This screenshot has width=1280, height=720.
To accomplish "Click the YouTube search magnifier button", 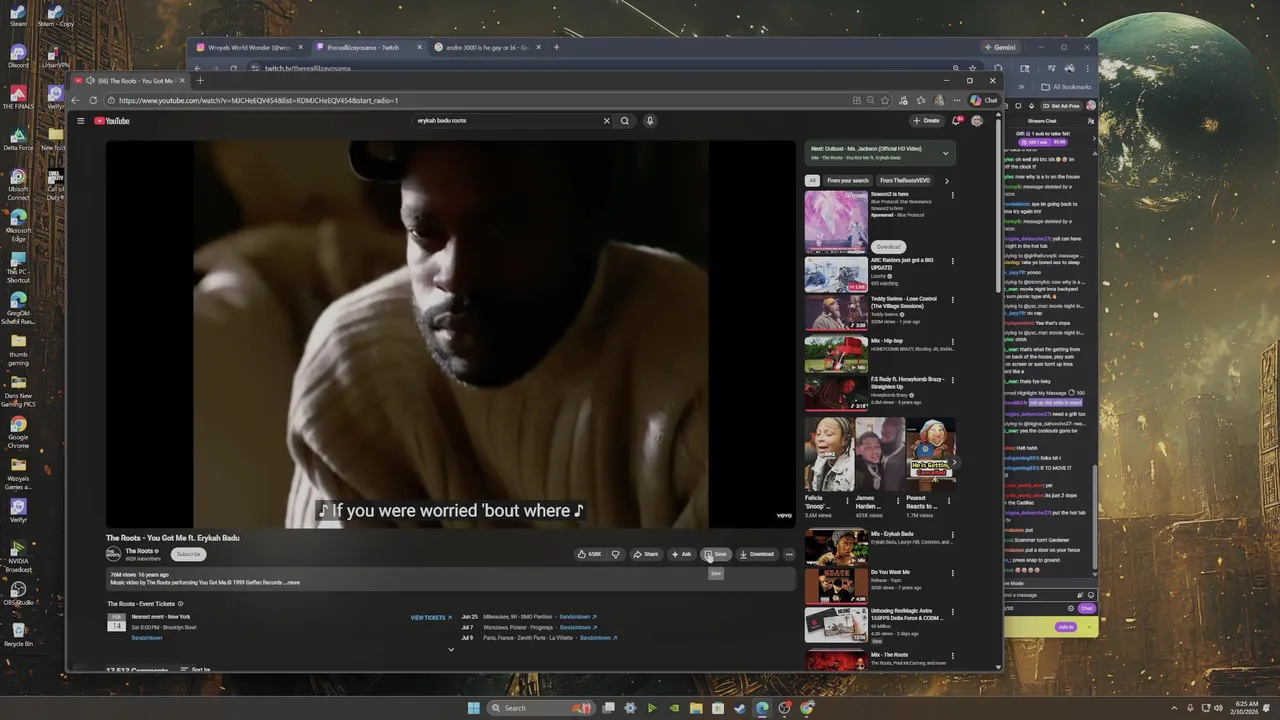I will pyautogui.click(x=625, y=121).
